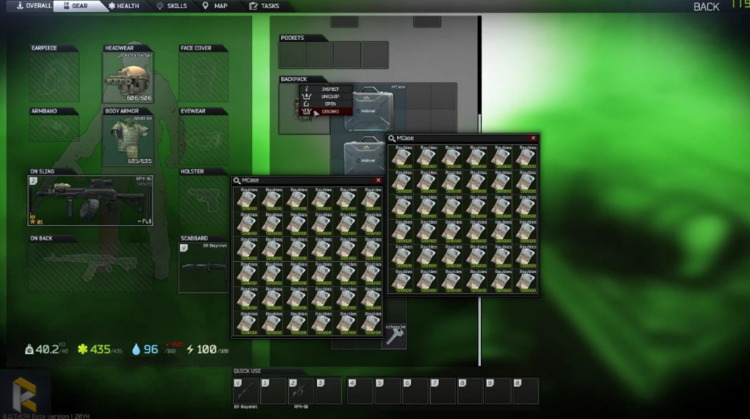Click the empty Eyewear slot
Viewport: 750px width, 419px height.
pyautogui.click(x=203, y=140)
